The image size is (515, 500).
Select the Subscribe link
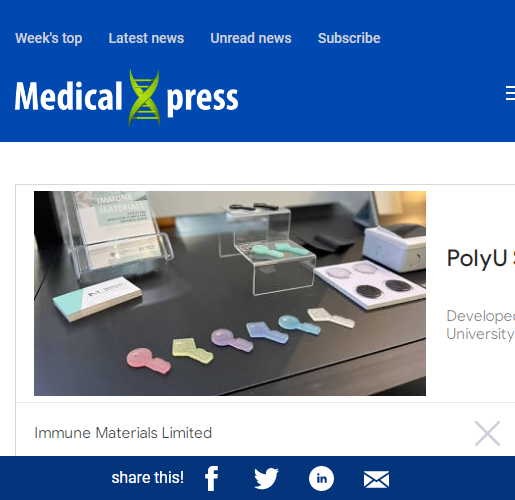[x=349, y=38]
